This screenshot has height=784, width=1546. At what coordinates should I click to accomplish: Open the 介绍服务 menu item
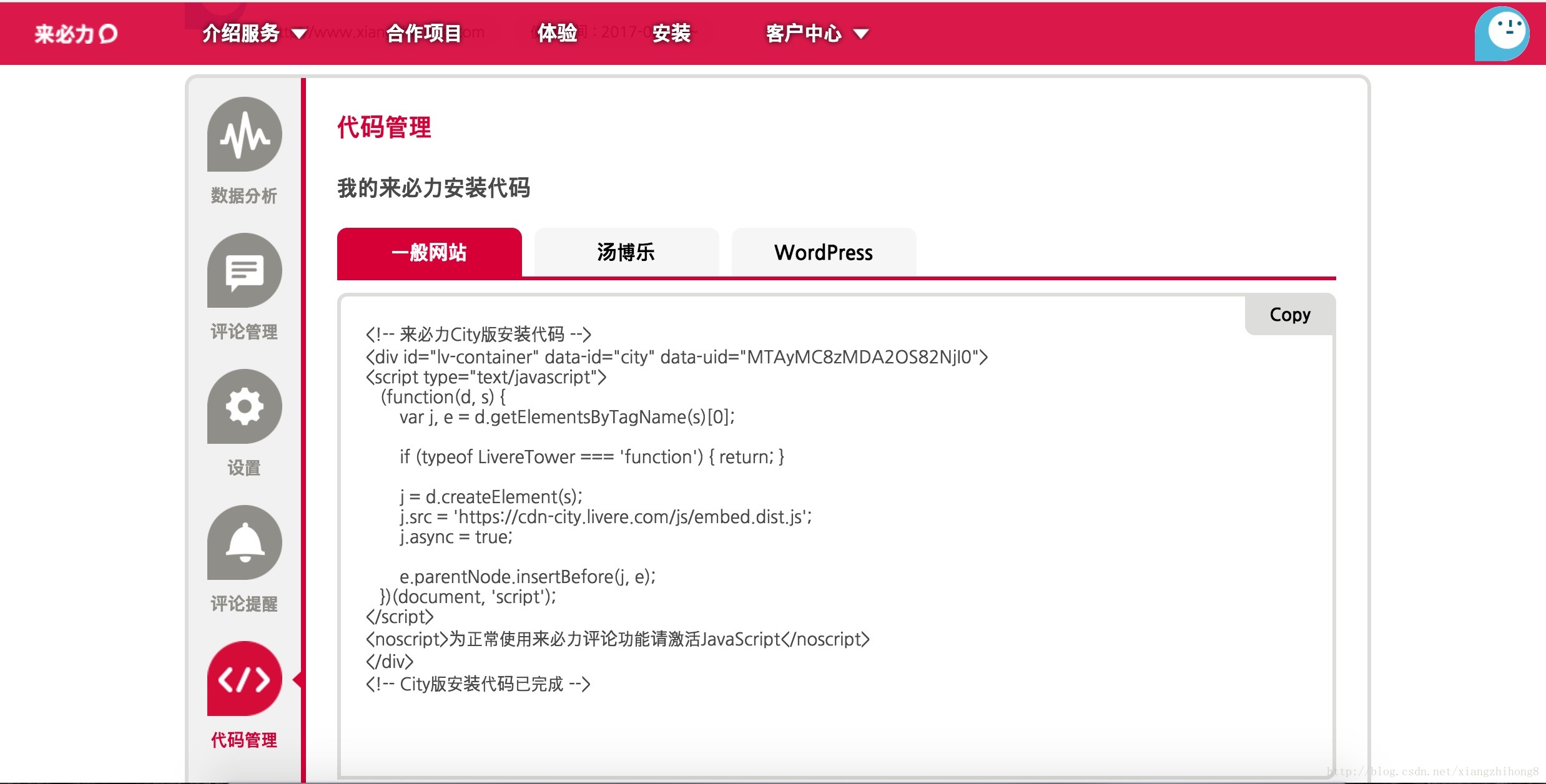pos(241,33)
